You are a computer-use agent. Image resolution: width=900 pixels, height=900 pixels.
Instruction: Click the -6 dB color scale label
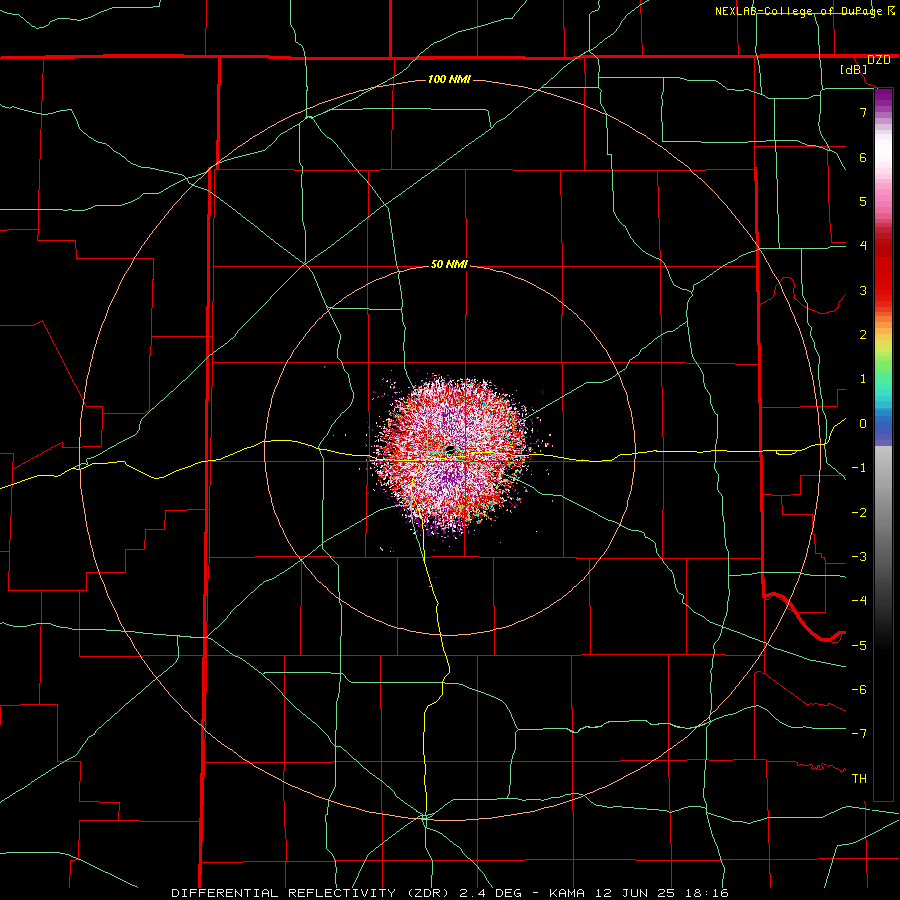(859, 690)
